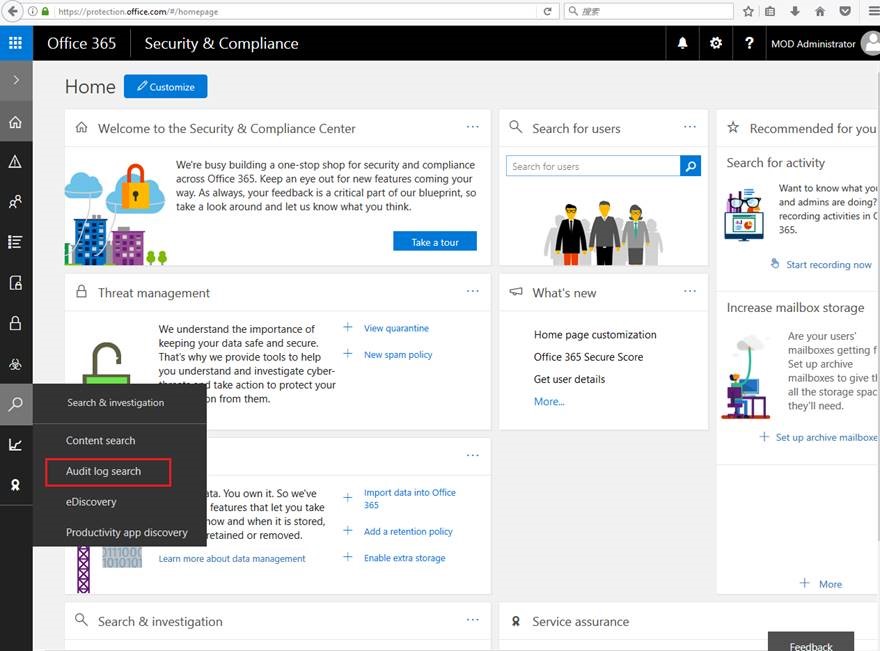Image resolution: width=880 pixels, height=651 pixels.
Task: Click Enable extra storage link
Action: pos(405,558)
